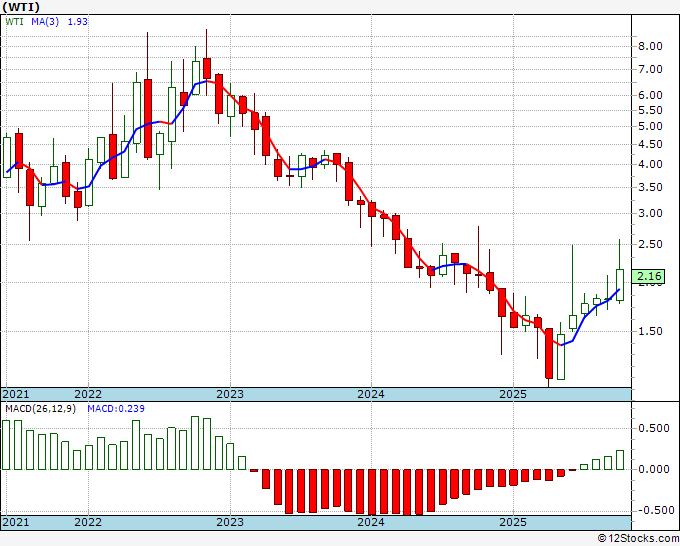Select the MACD:0.239 value label

116,409
